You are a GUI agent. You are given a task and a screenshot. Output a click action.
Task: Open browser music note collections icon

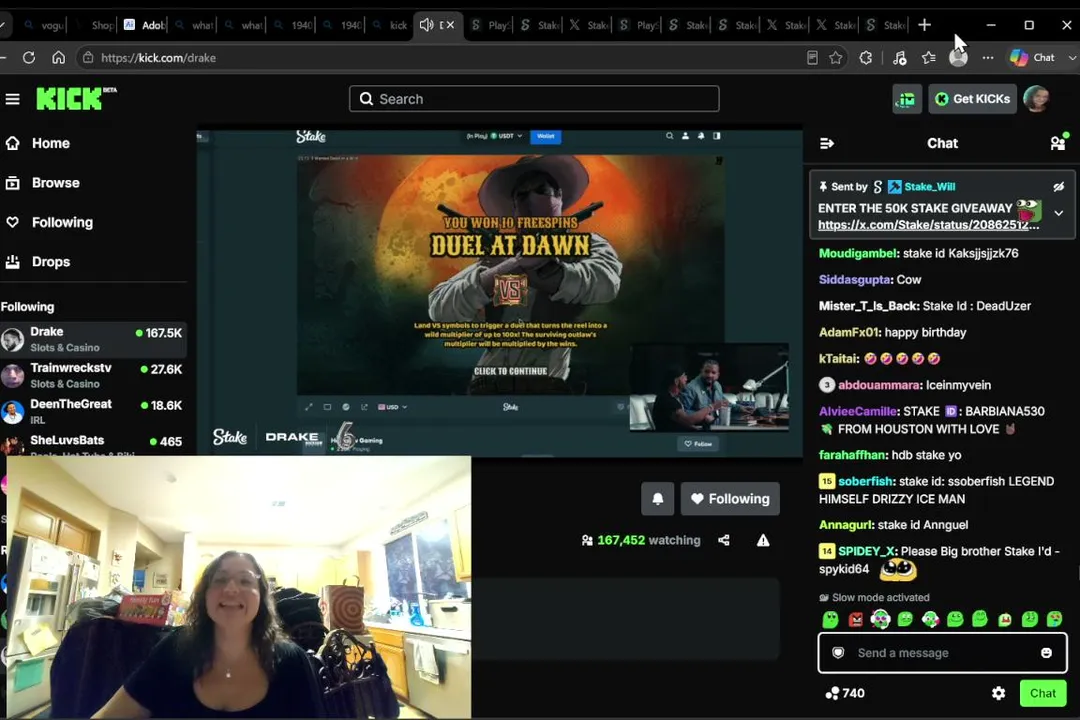(899, 58)
